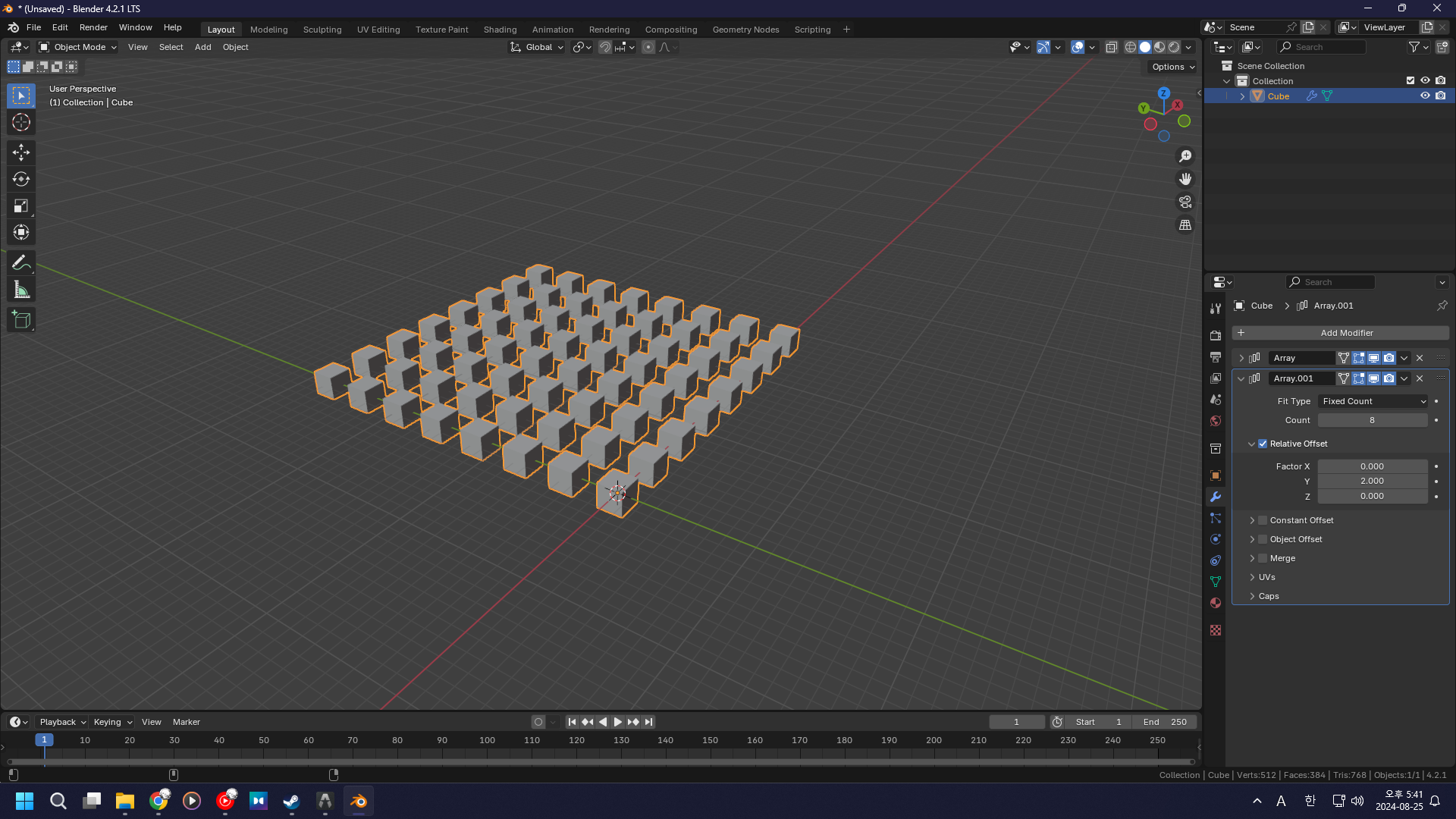Enable the Constant Offset checkbox
The height and width of the screenshot is (819, 1456).
1263,520
